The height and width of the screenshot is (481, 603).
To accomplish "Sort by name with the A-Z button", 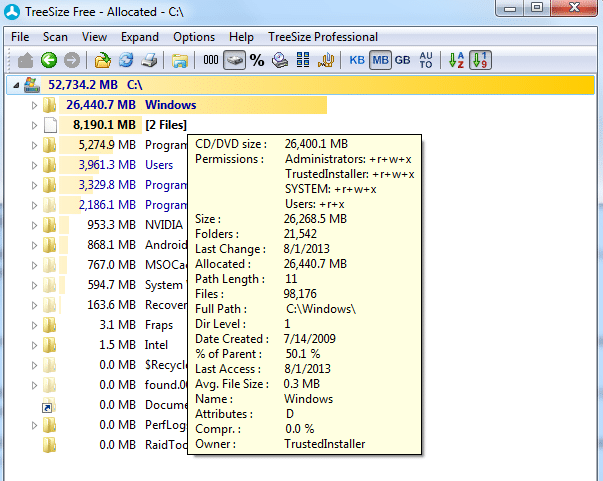I will click(456, 60).
